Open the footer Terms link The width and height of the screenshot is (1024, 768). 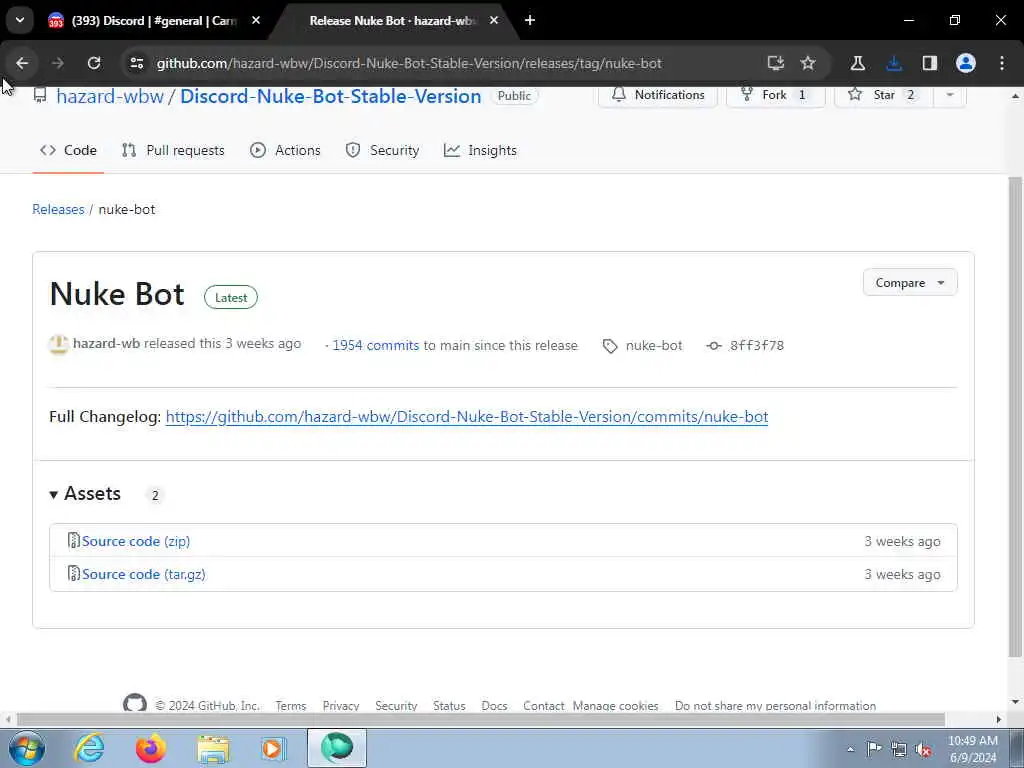(x=291, y=706)
